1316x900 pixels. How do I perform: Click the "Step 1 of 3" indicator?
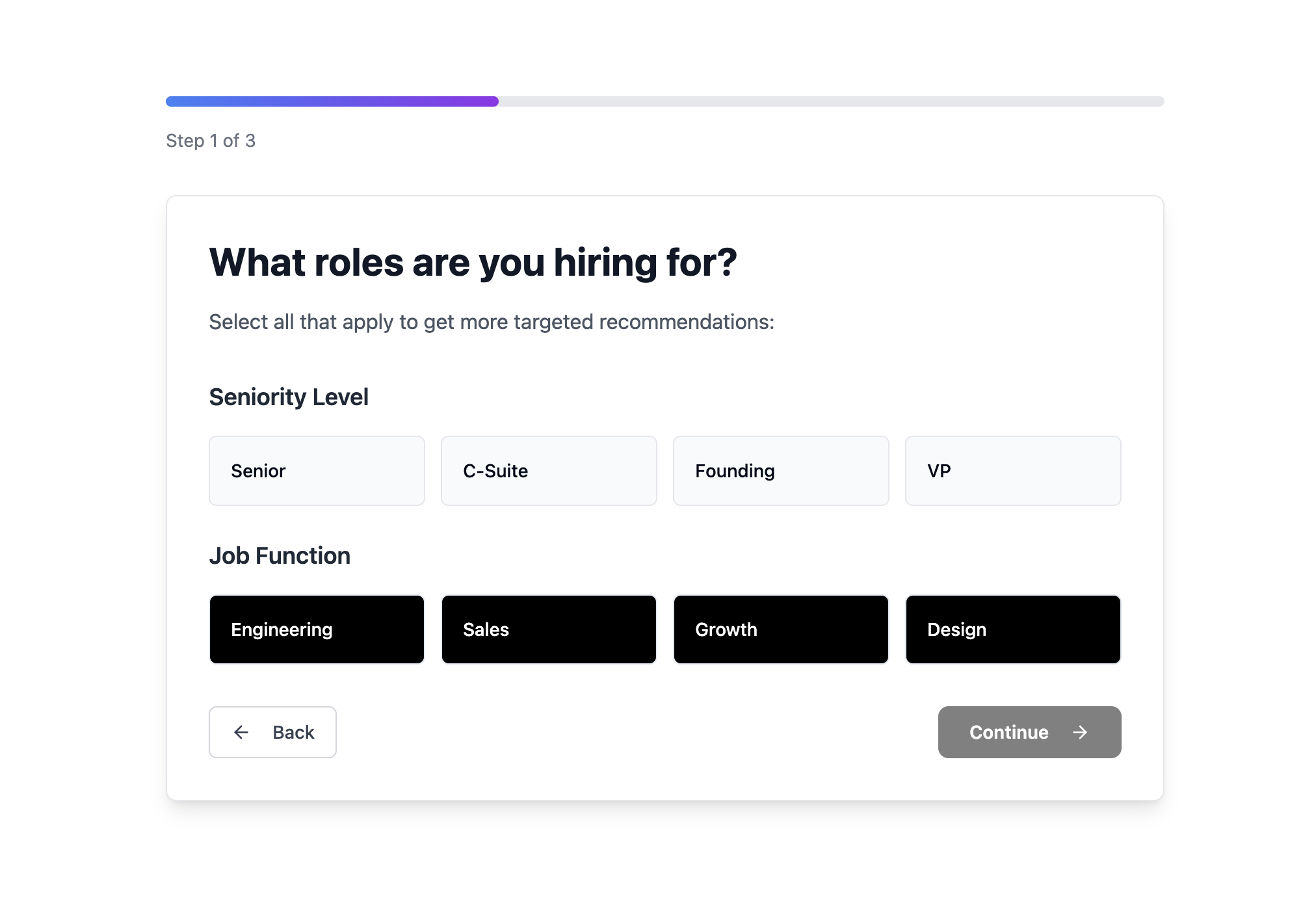point(211,140)
